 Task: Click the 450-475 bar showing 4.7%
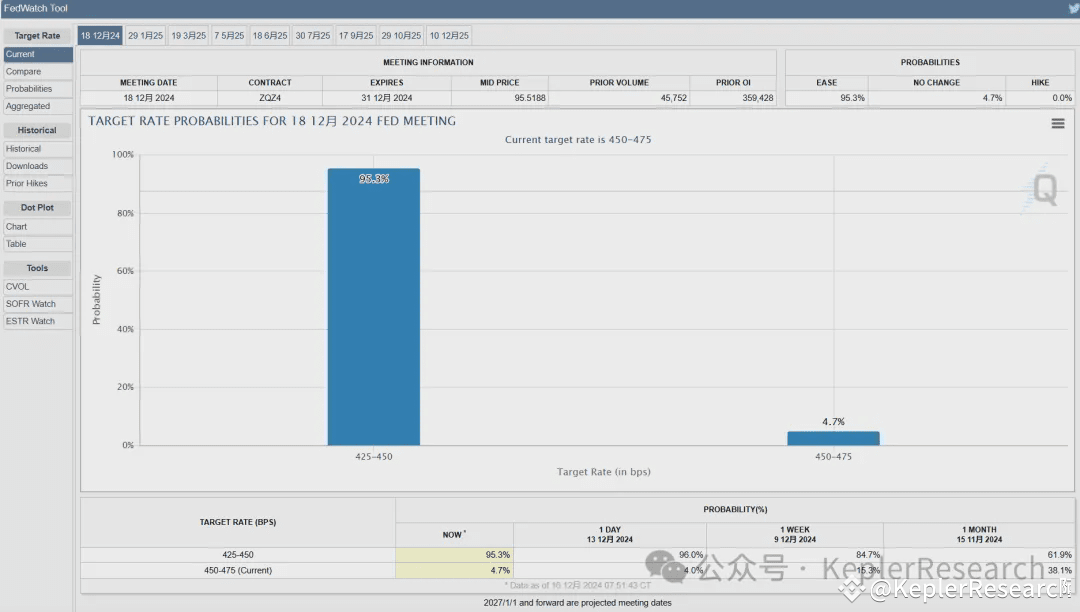click(x=833, y=439)
